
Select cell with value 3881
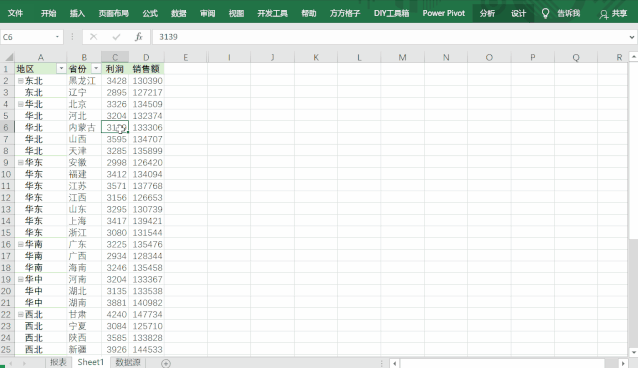click(115, 302)
